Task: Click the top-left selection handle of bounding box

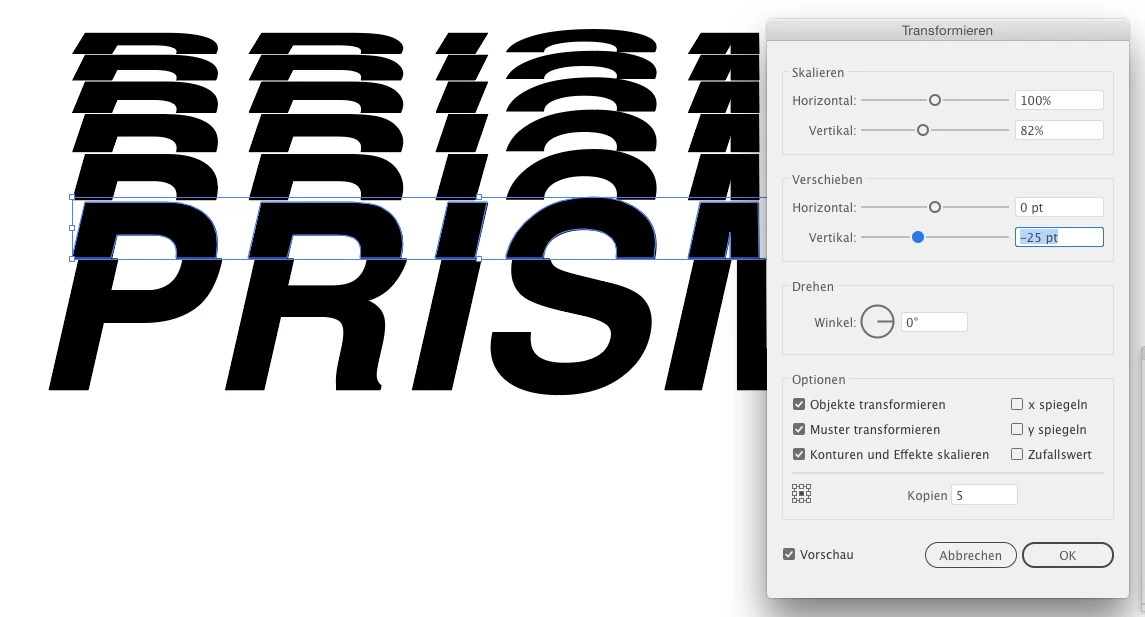Action: pyautogui.click(x=72, y=197)
